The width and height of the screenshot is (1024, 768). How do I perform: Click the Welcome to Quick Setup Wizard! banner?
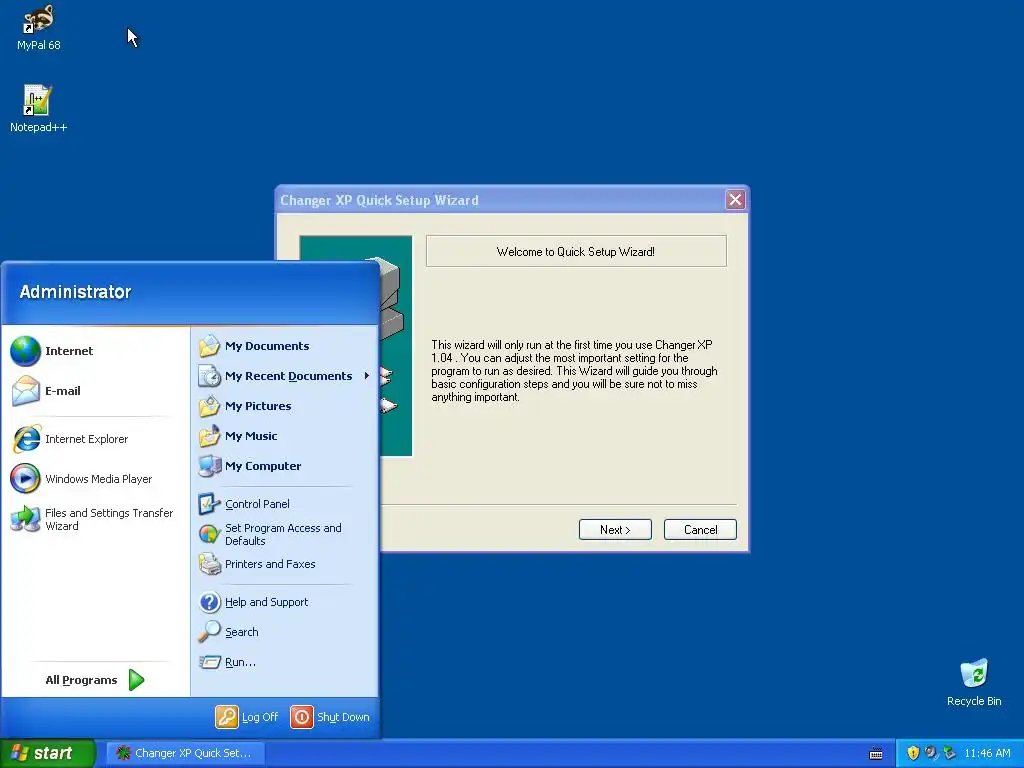click(x=576, y=251)
